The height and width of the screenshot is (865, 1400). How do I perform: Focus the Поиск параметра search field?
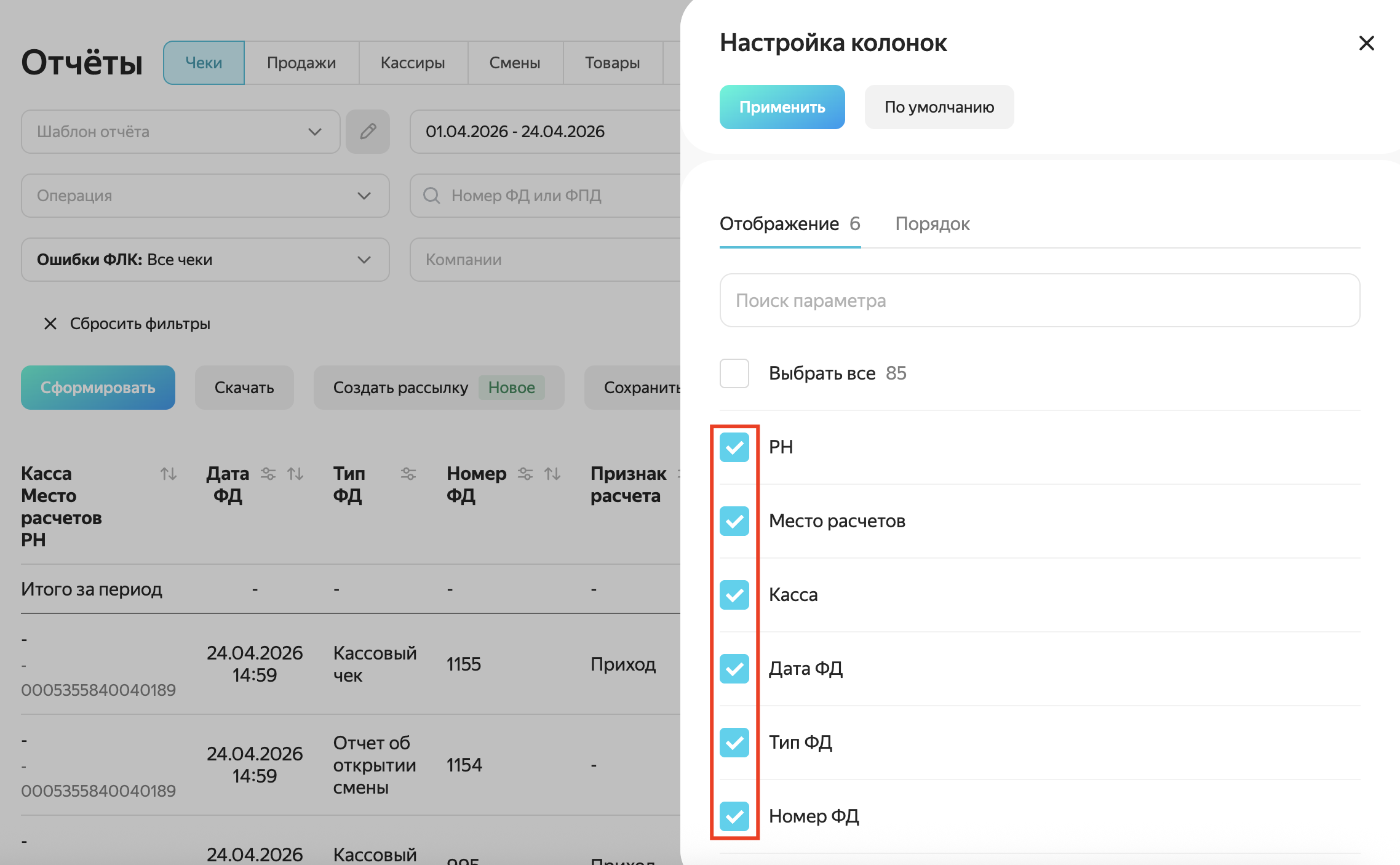click(1040, 300)
